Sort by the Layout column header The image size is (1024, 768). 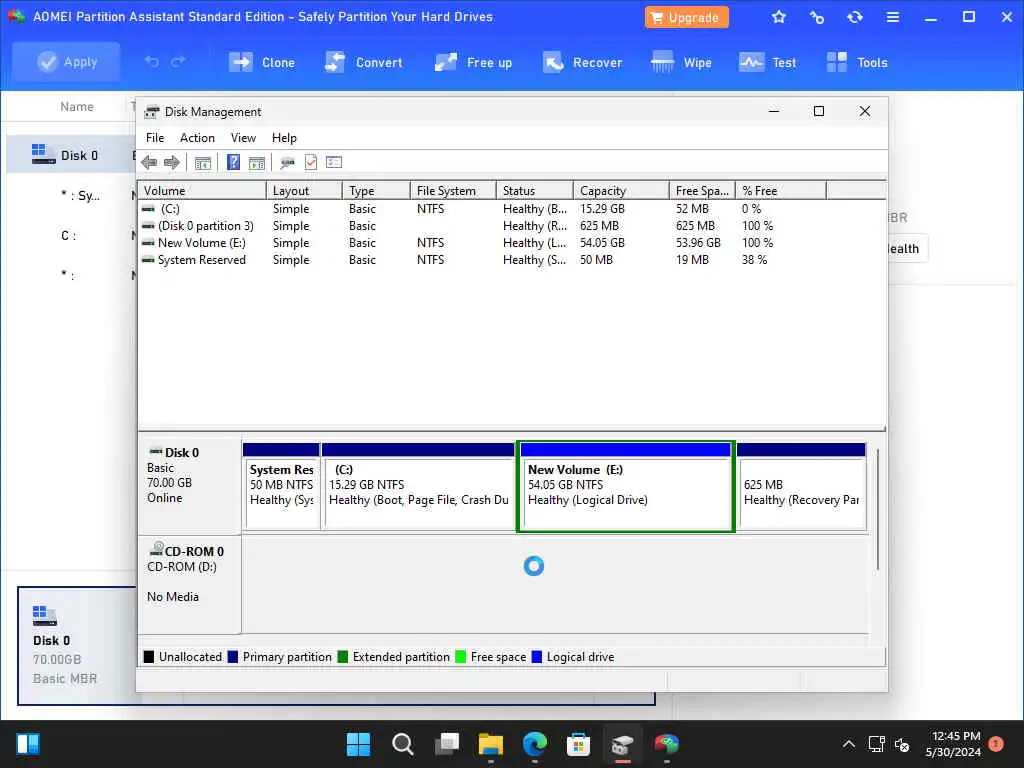(304, 191)
